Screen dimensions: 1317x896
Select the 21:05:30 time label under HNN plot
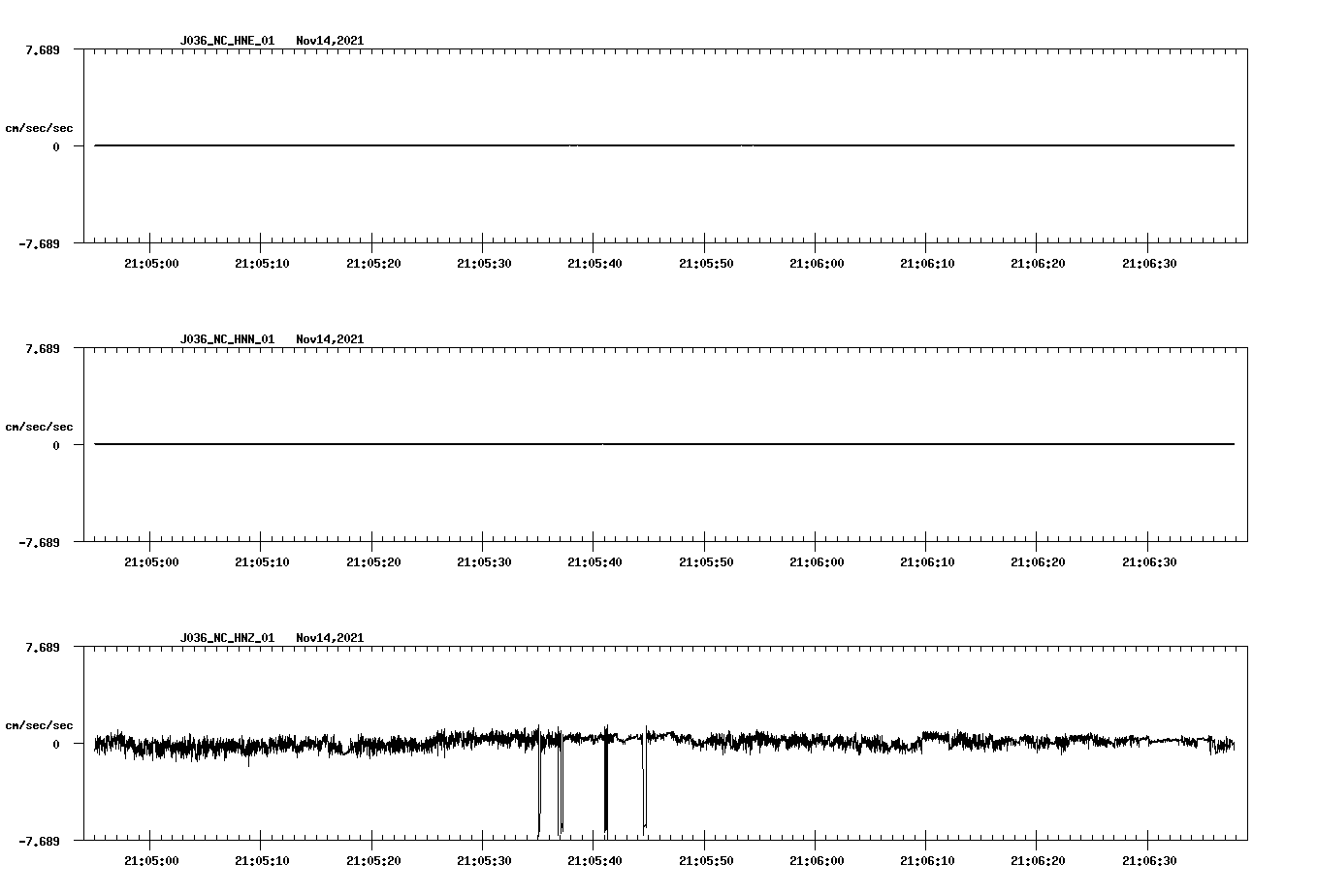[484, 562]
